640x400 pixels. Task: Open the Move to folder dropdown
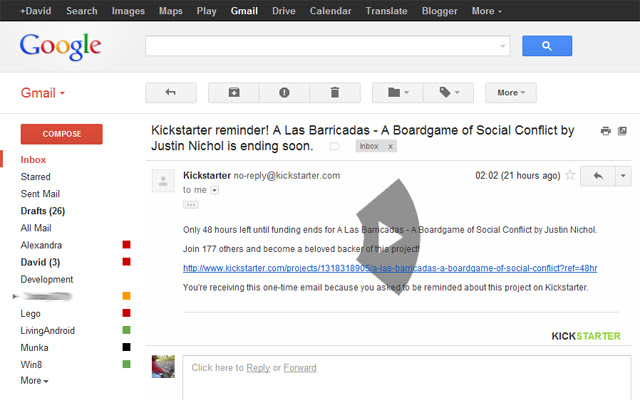pos(398,93)
